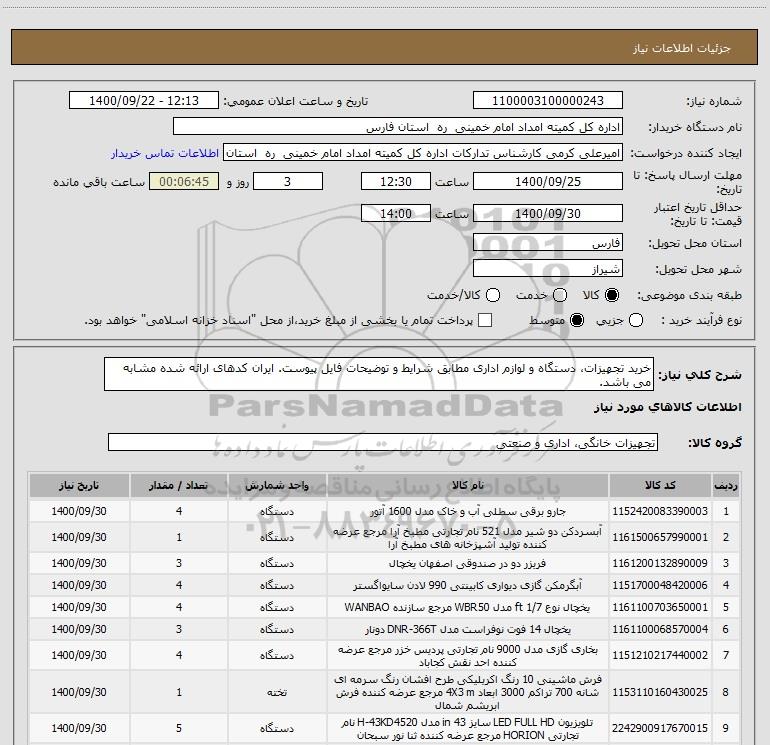Viewport: 770px width, 745px height.
Task: Select product code 1153110160430025
Action: tap(660, 692)
